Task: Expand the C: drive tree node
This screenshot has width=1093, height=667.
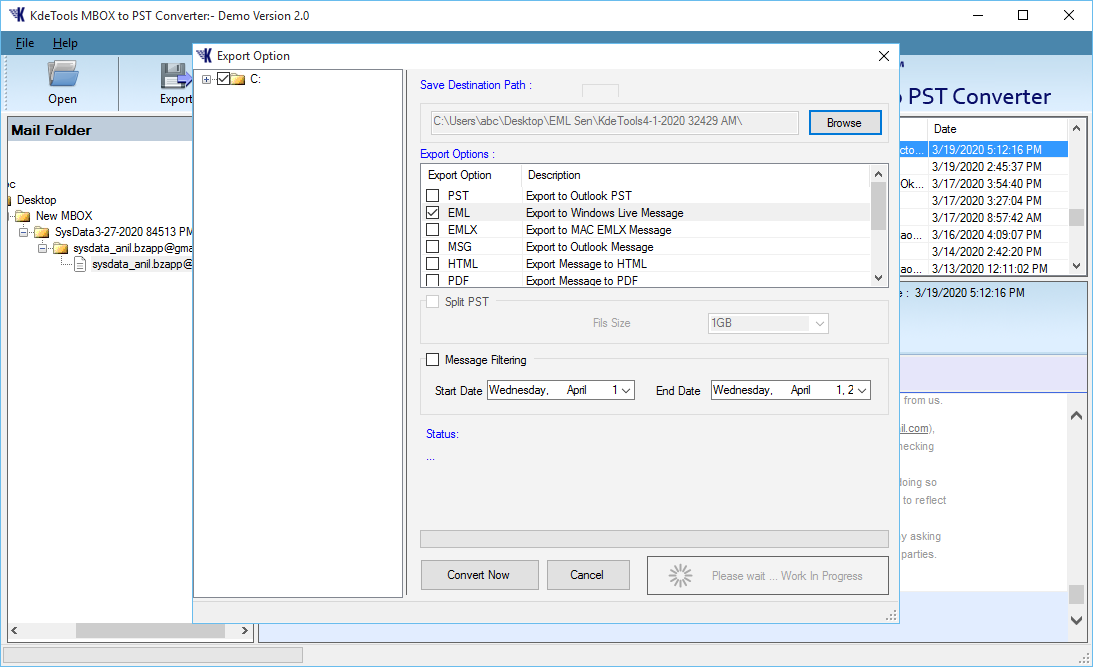Action: coord(206,79)
